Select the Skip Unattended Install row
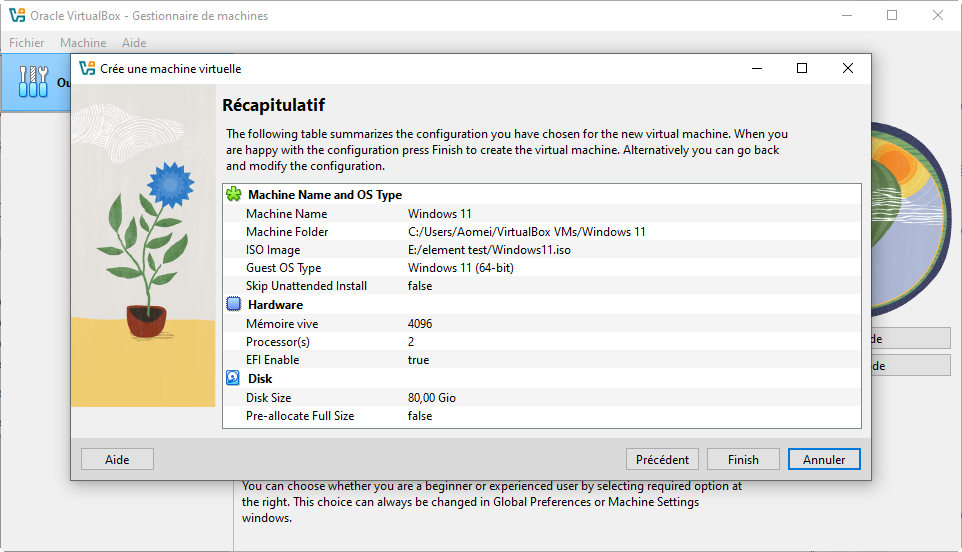 point(540,286)
